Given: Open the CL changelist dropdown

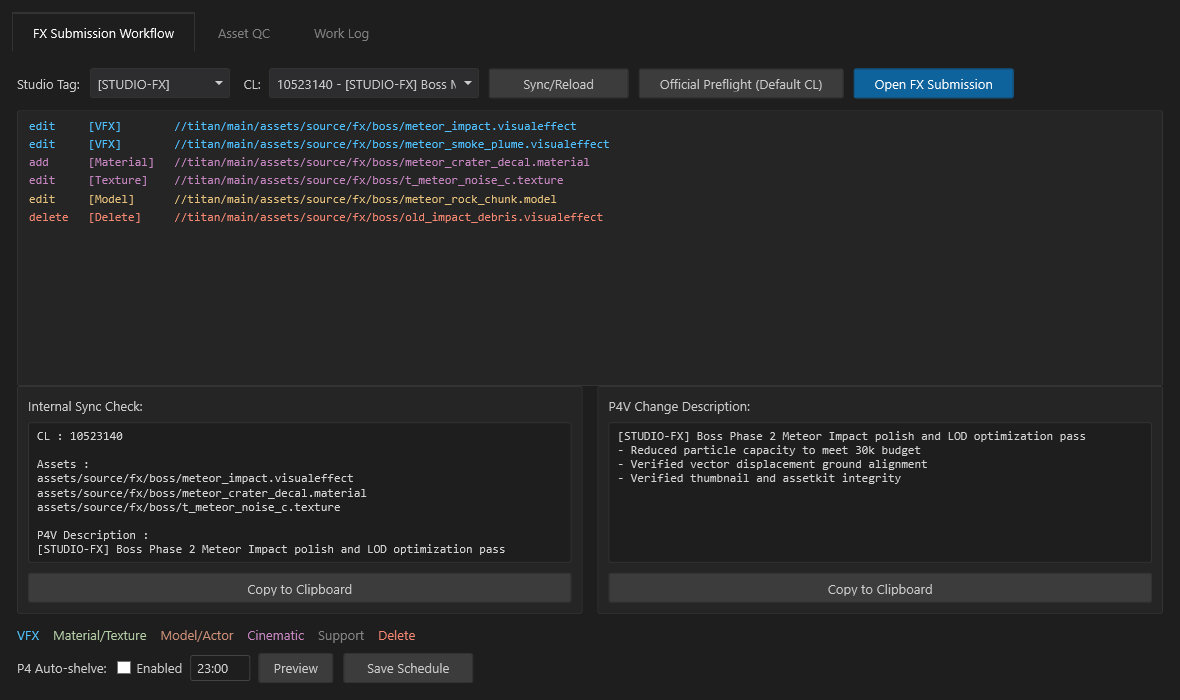Looking at the screenshot, I should tap(374, 84).
